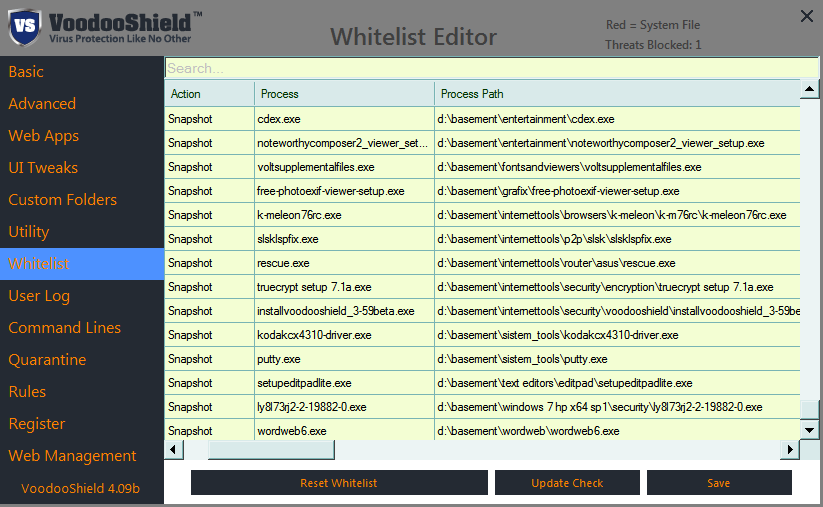Click the vertical scrollbar down arrow
Image resolution: width=823 pixels, height=507 pixels.
[809, 430]
